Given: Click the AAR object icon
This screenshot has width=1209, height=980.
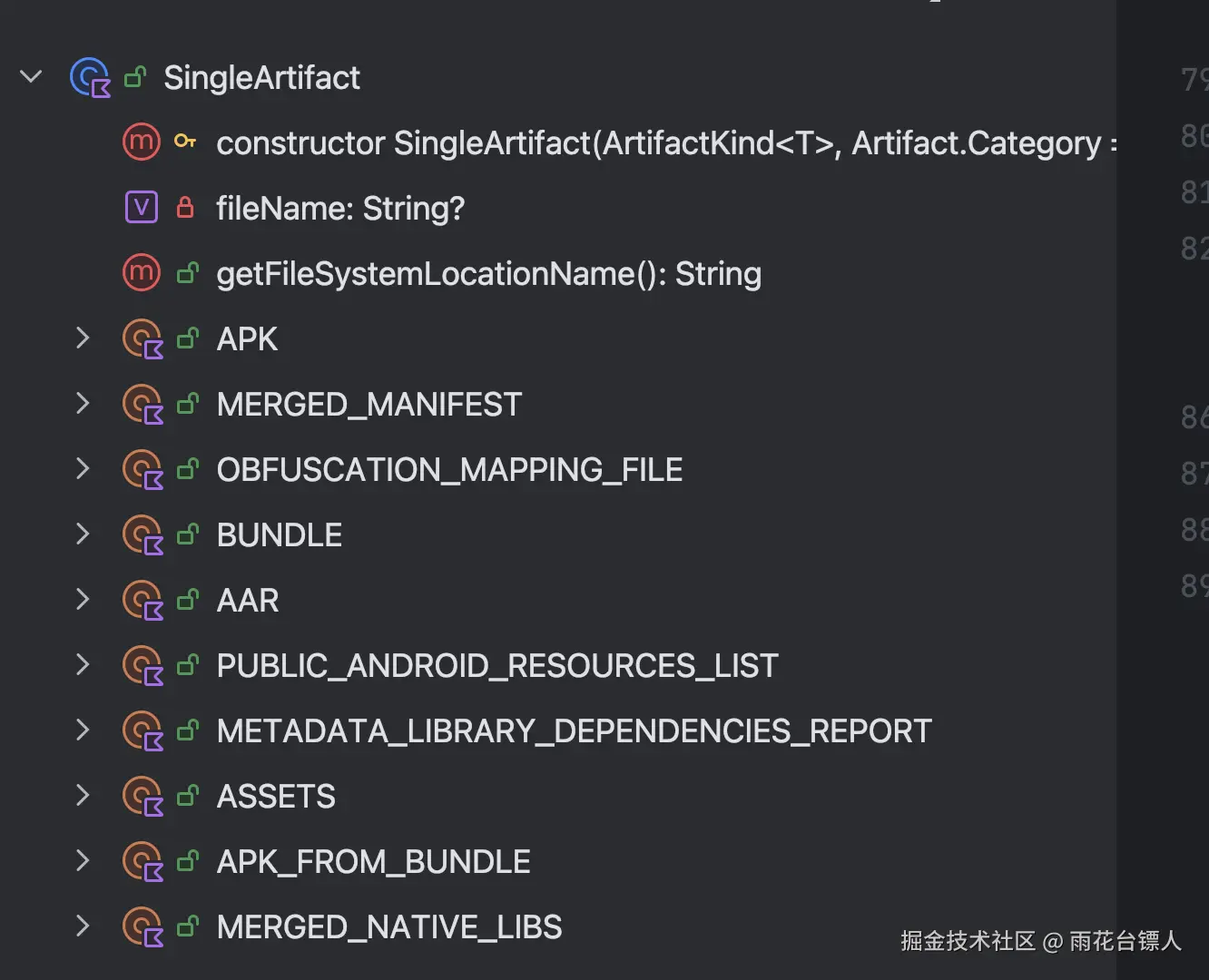Looking at the screenshot, I should pyautogui.click(x=143, y=601).
